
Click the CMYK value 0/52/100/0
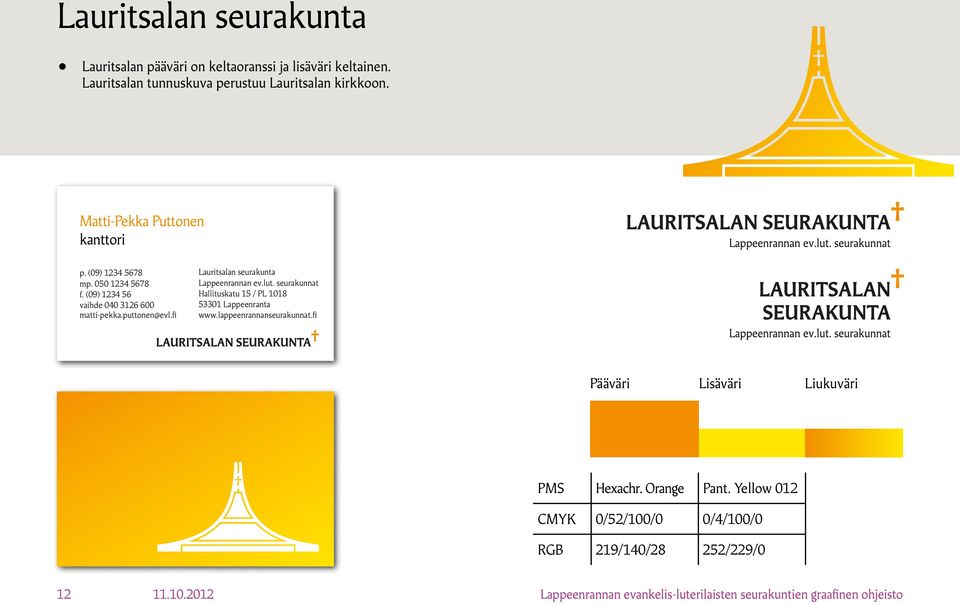(629, 519)
